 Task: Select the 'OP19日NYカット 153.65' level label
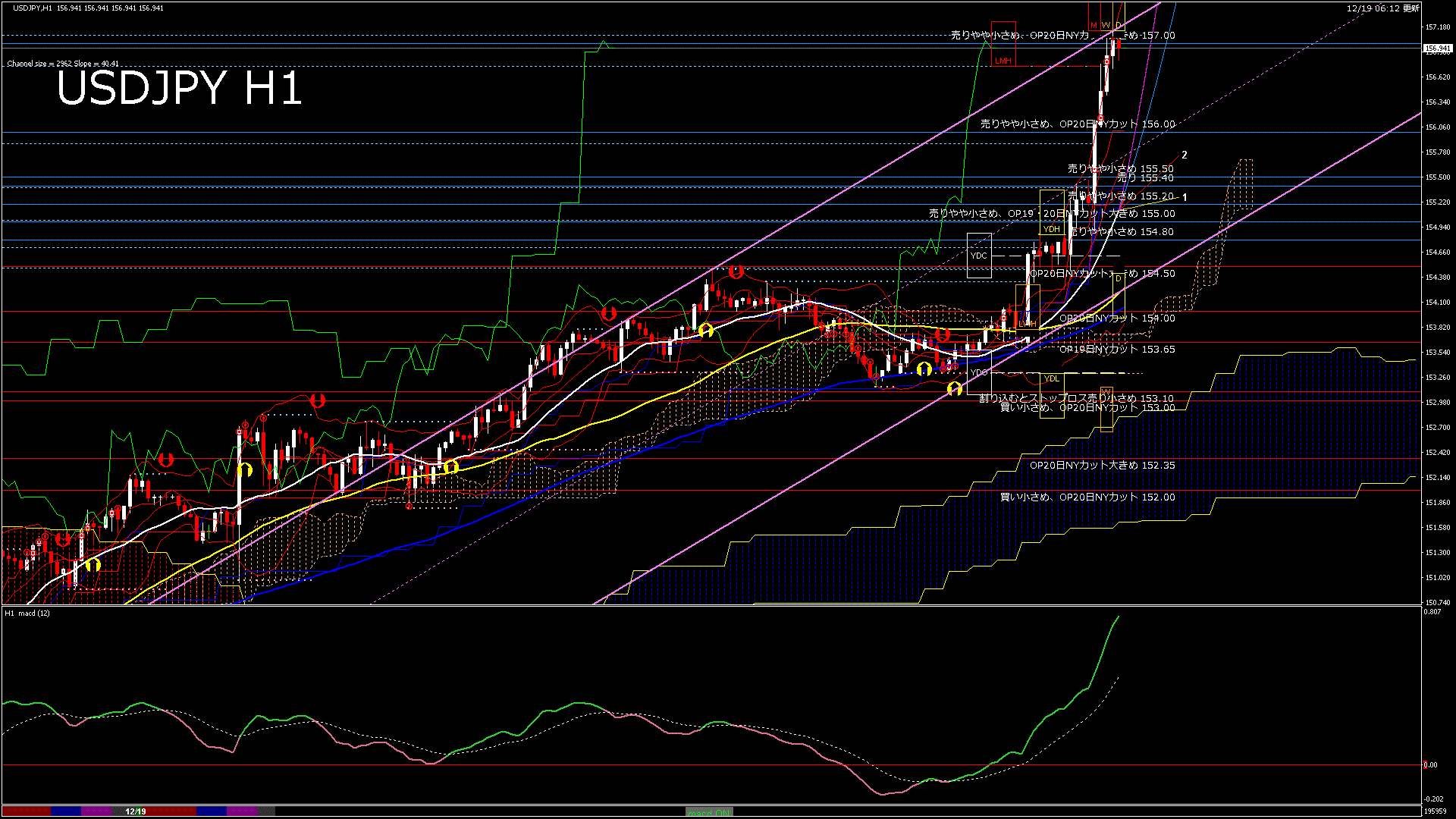pyautogui.click(x=1116, y=350)
